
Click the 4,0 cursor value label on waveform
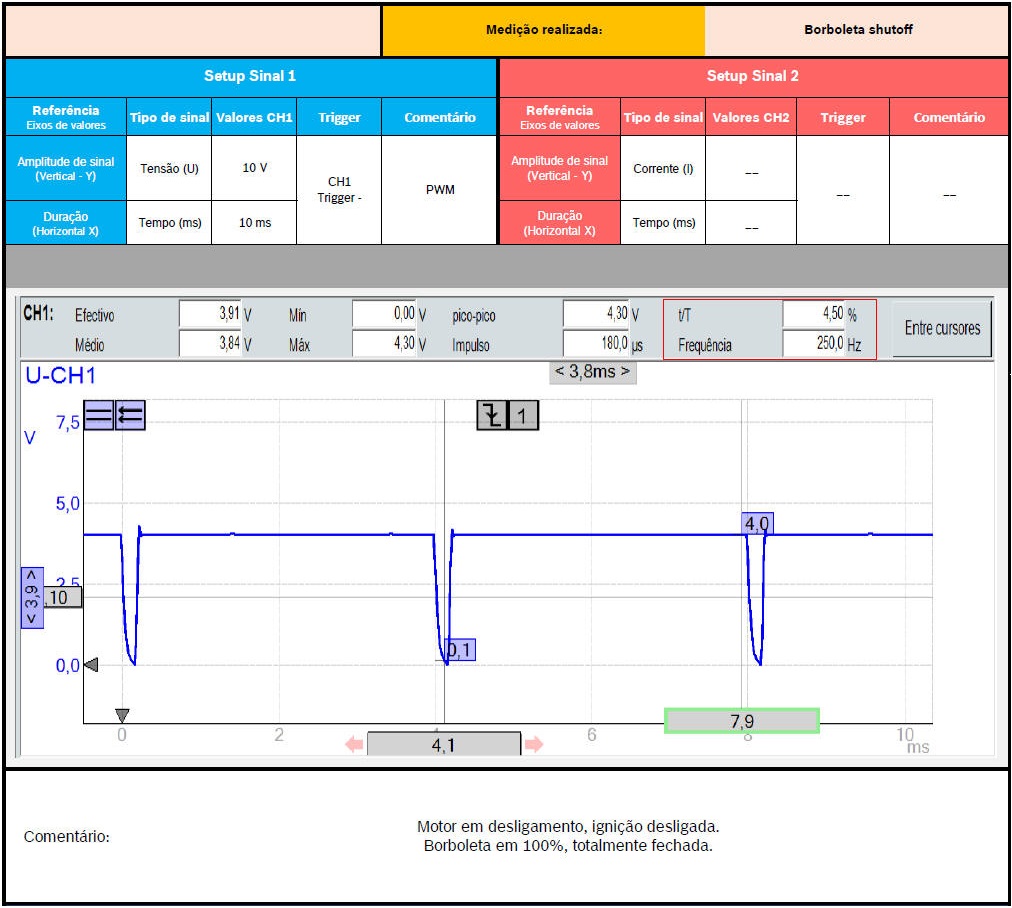point(757,523)
